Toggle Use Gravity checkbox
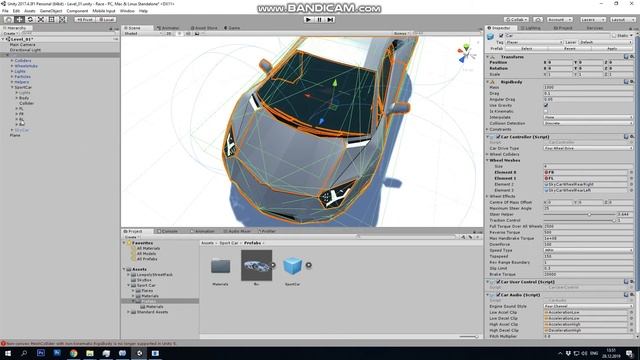640x360 pixels. click(546, 105)
